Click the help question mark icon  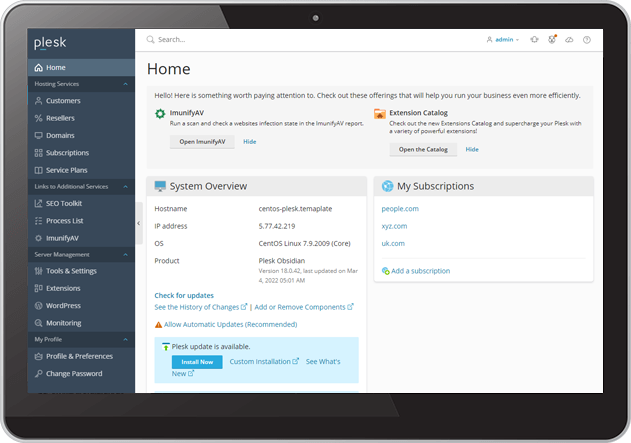tap(587, 40)
